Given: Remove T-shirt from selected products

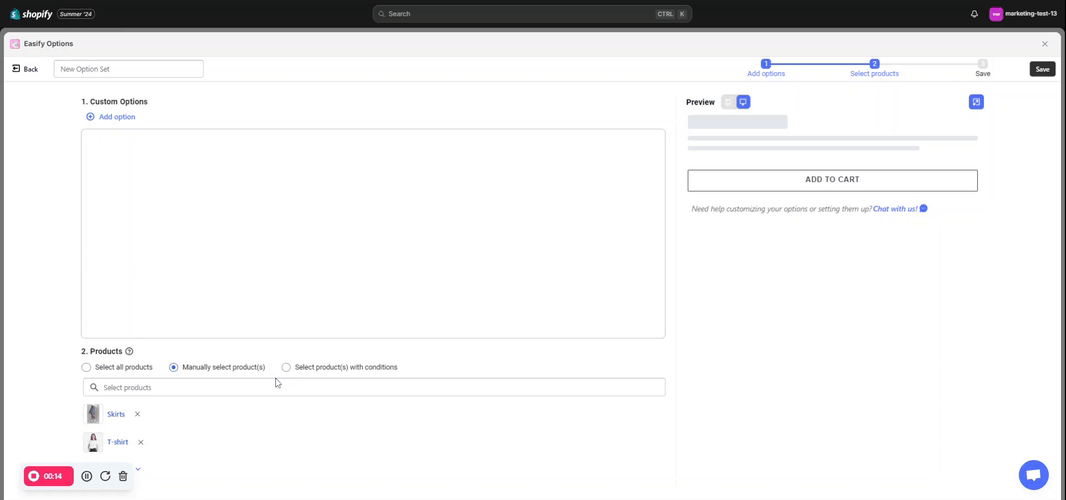Looking at the screenshot, I should (141, 442).
